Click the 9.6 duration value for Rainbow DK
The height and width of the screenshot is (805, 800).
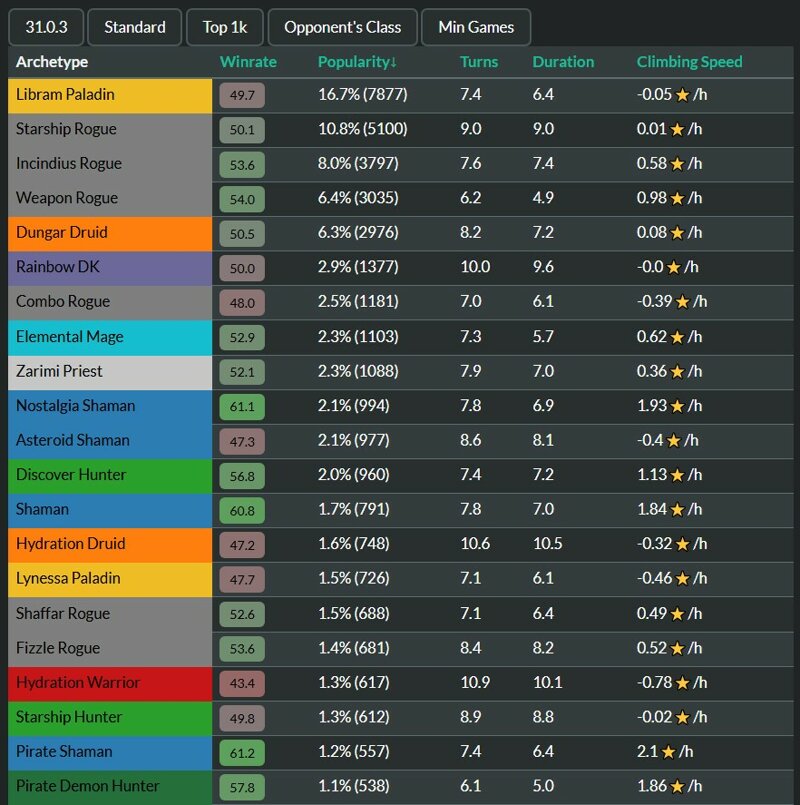543,267
